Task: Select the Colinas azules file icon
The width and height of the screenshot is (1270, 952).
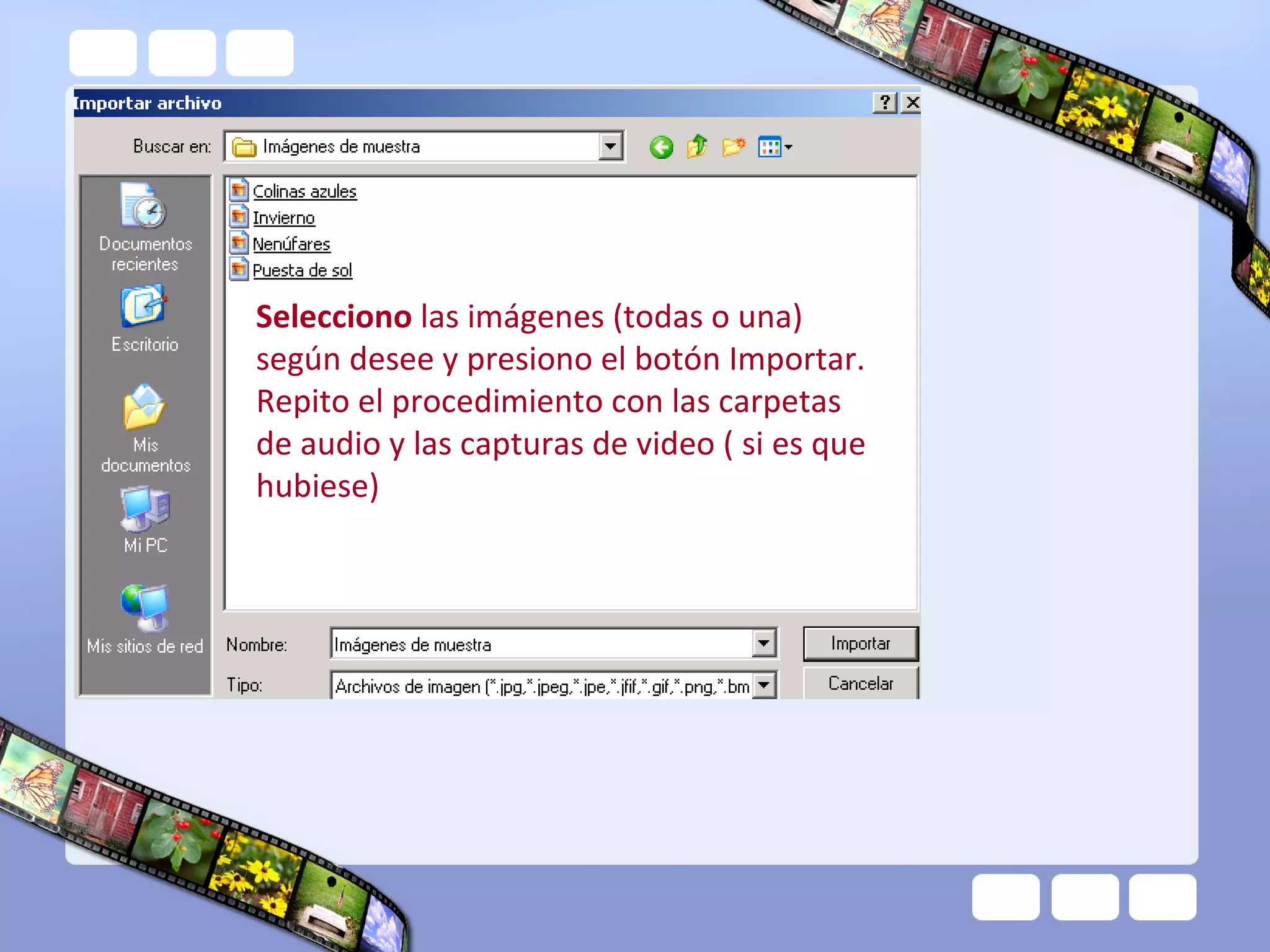Action: pos(239,190)
